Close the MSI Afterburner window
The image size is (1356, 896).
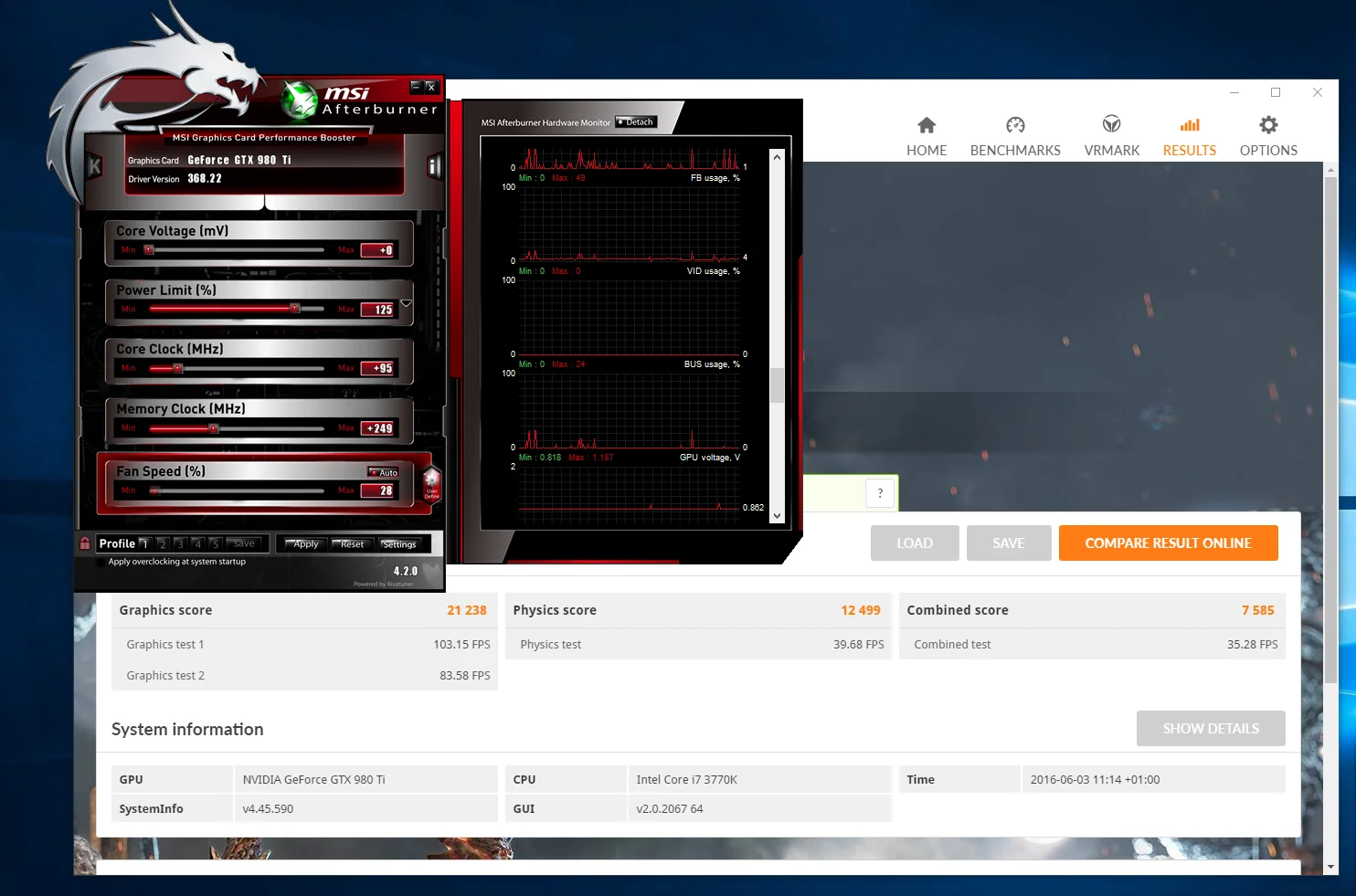[x=431, y=87]
